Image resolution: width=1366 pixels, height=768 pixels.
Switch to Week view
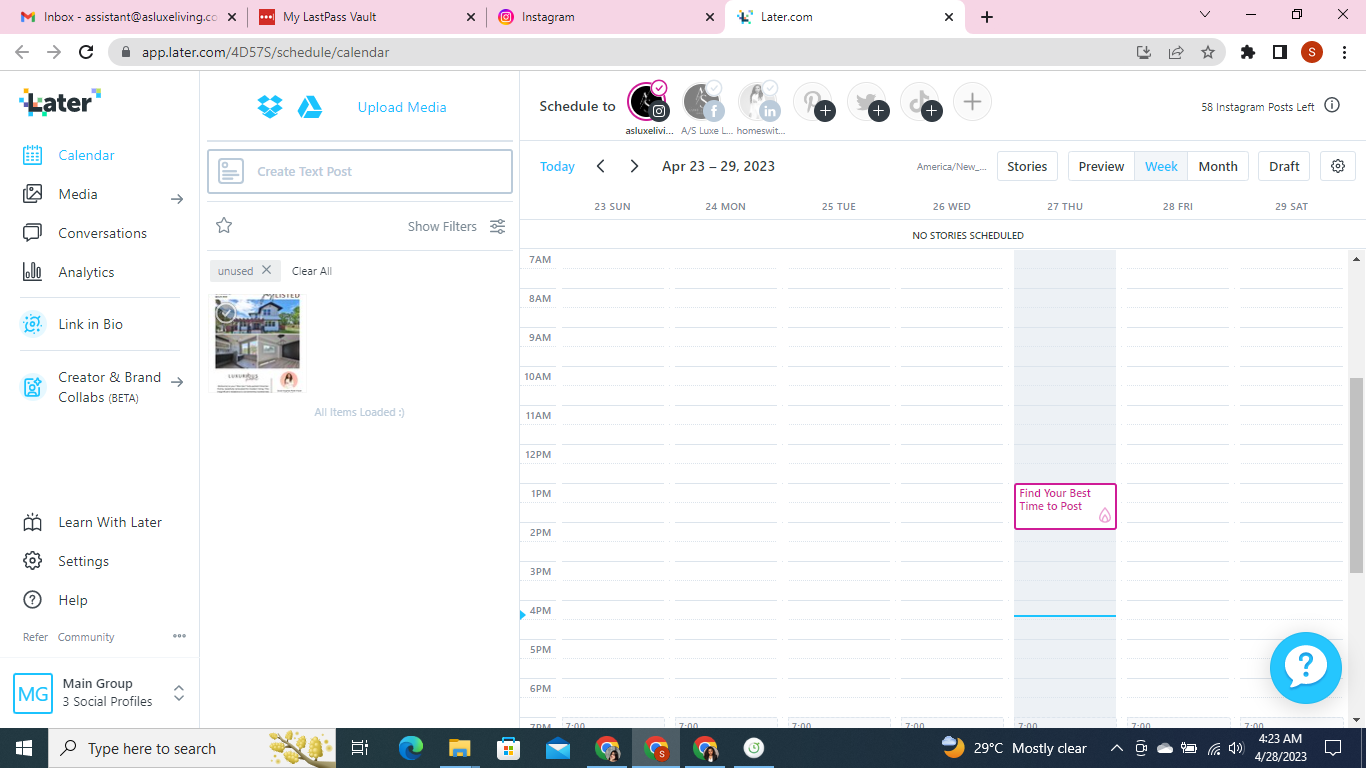point(1161,166)
